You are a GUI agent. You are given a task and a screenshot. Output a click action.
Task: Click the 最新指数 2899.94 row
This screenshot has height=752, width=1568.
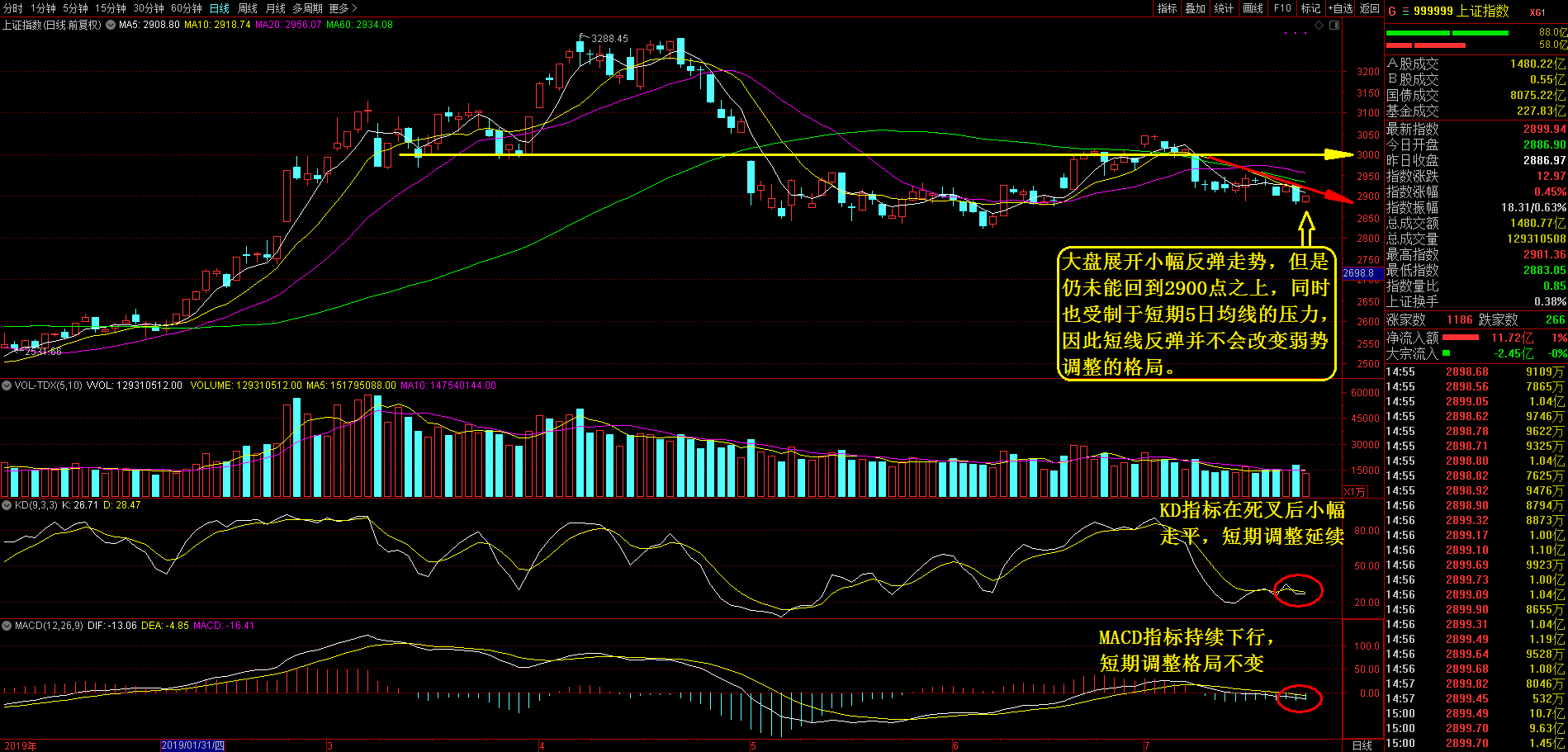pyautogui.click(x=1476, y=129)
